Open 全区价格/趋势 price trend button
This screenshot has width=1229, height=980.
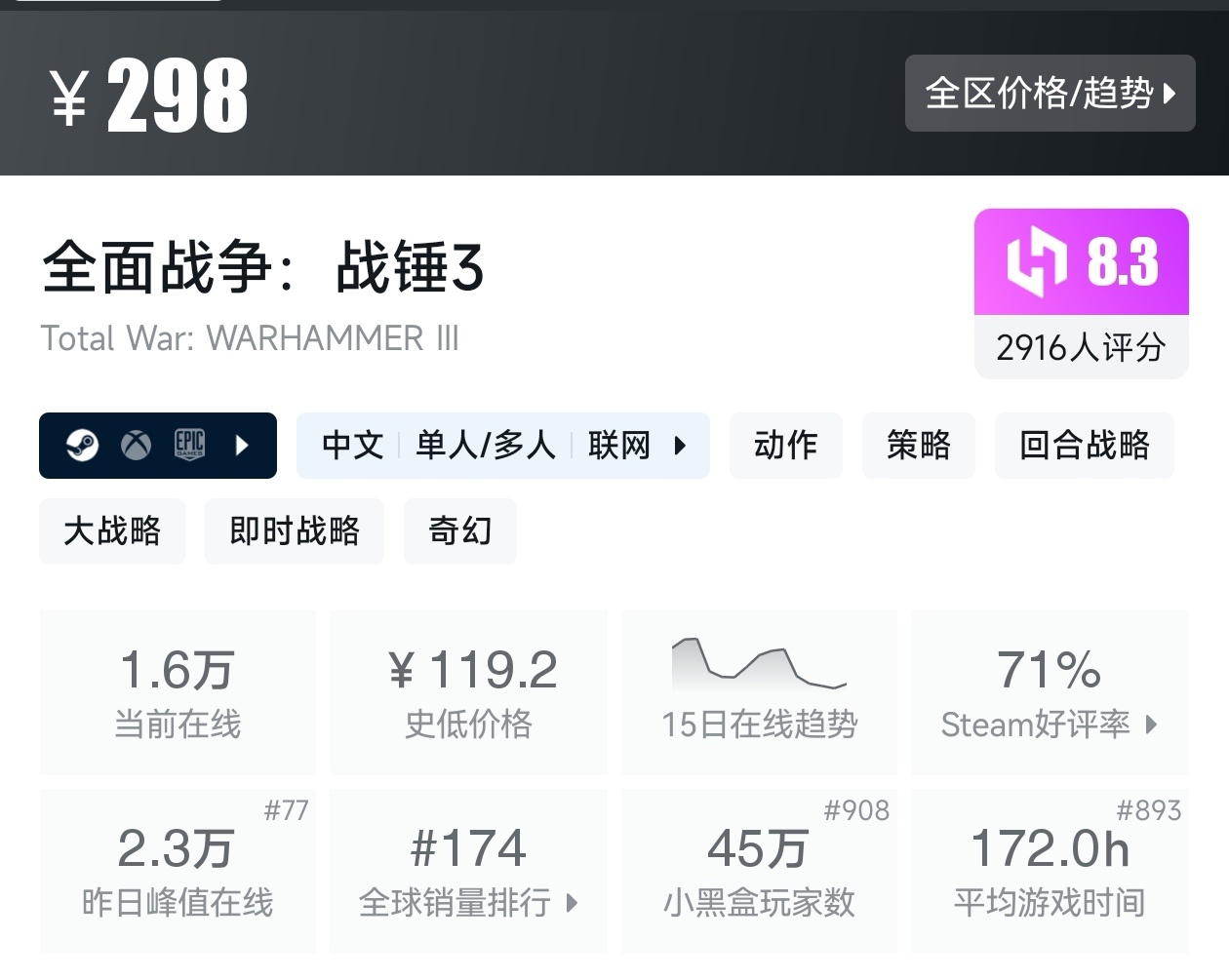click(1051, 94)
